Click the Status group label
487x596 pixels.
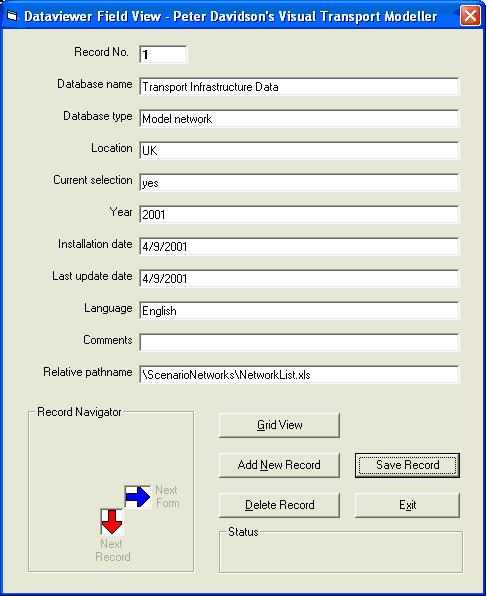click(x=243, y=532)
